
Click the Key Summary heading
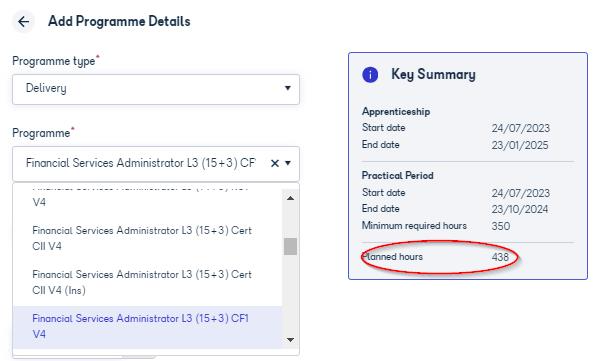pos(433,74)
